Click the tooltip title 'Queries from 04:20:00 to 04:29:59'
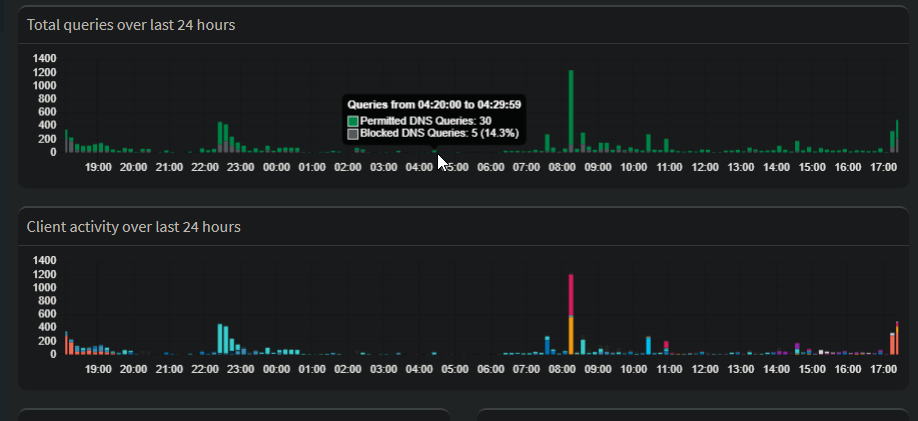Image resolution: width=918 pixels, height=421 pixels. tap(433, 104)
